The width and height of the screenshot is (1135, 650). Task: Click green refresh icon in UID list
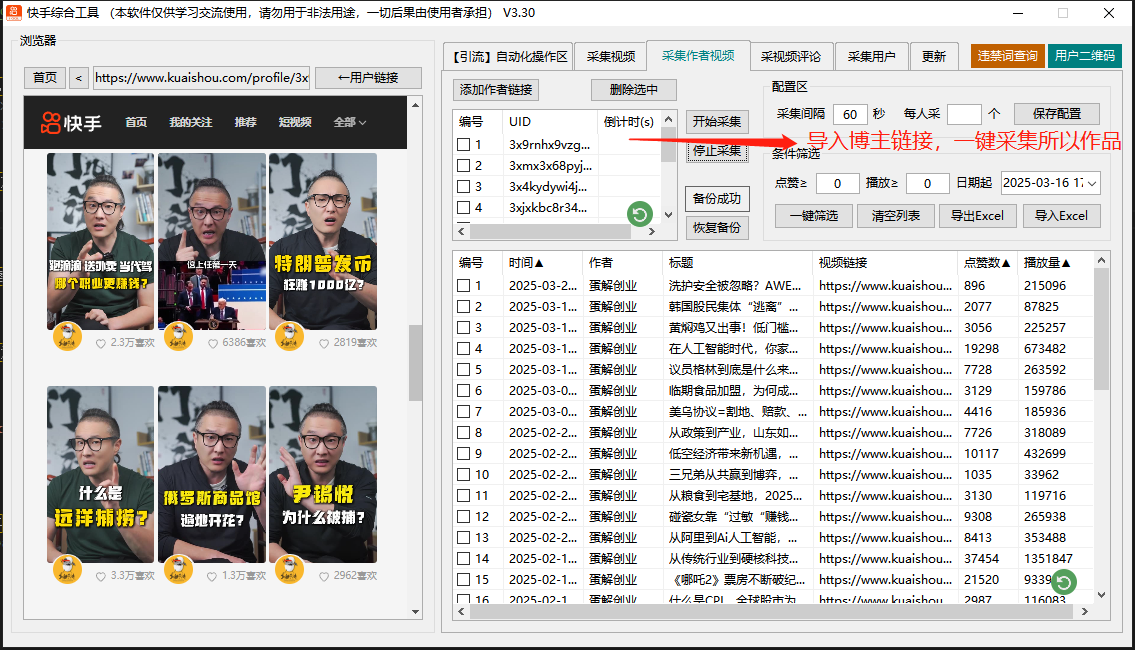(x=639, y=213)
